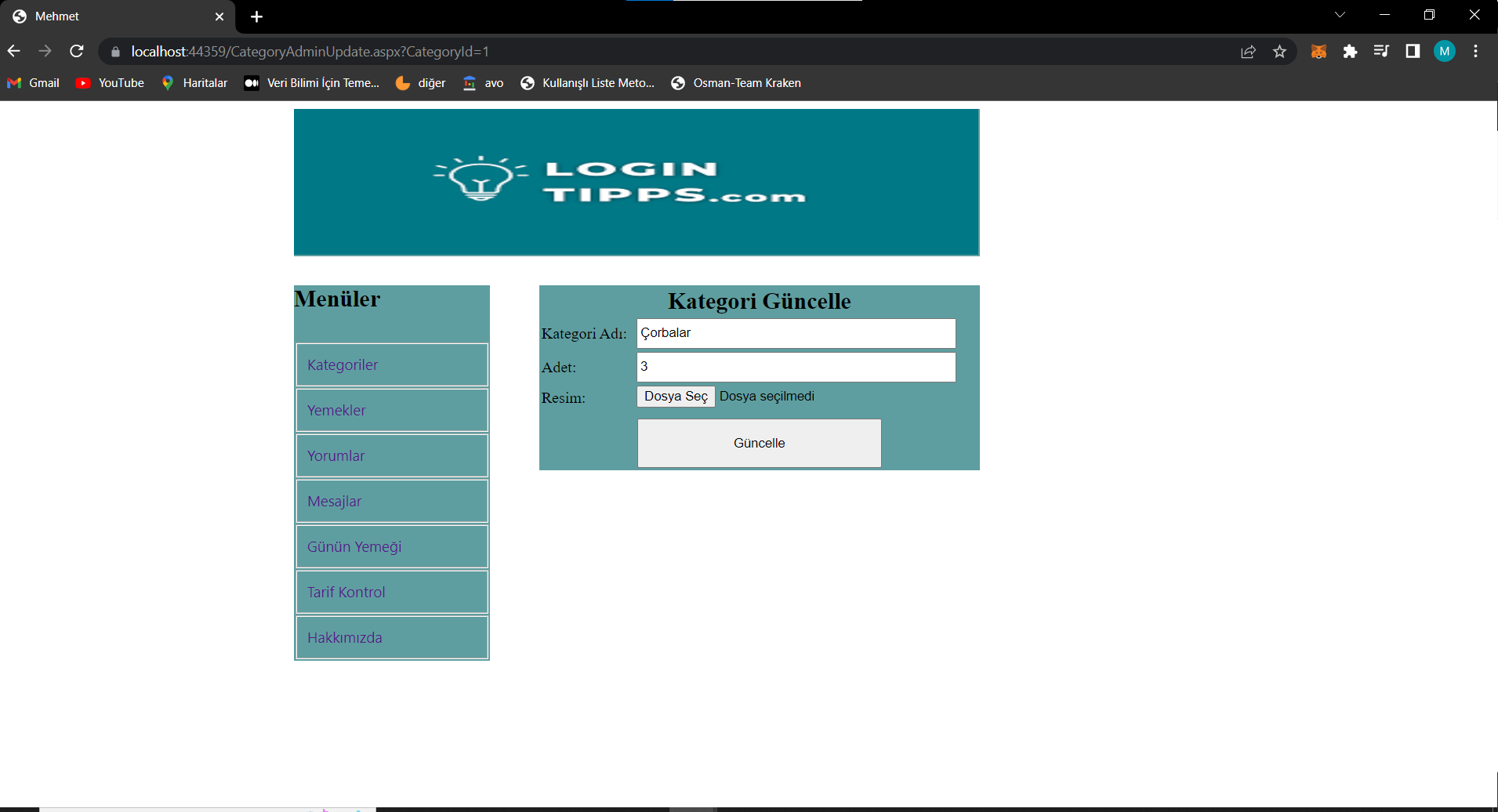Close the Mehmet tab
Screen dimensions: 1498x812
click(x=219, y=16)
